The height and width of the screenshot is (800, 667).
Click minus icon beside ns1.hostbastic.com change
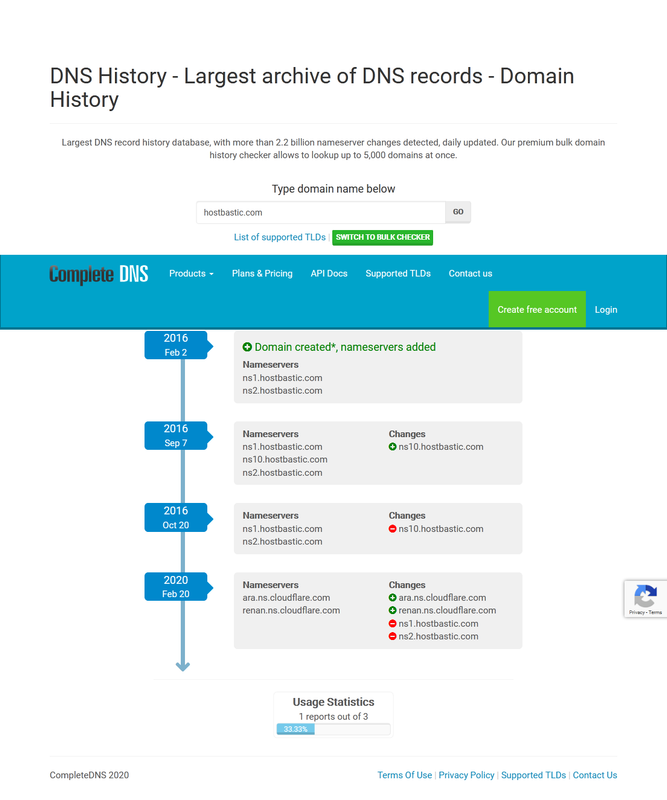click(392, 623)
